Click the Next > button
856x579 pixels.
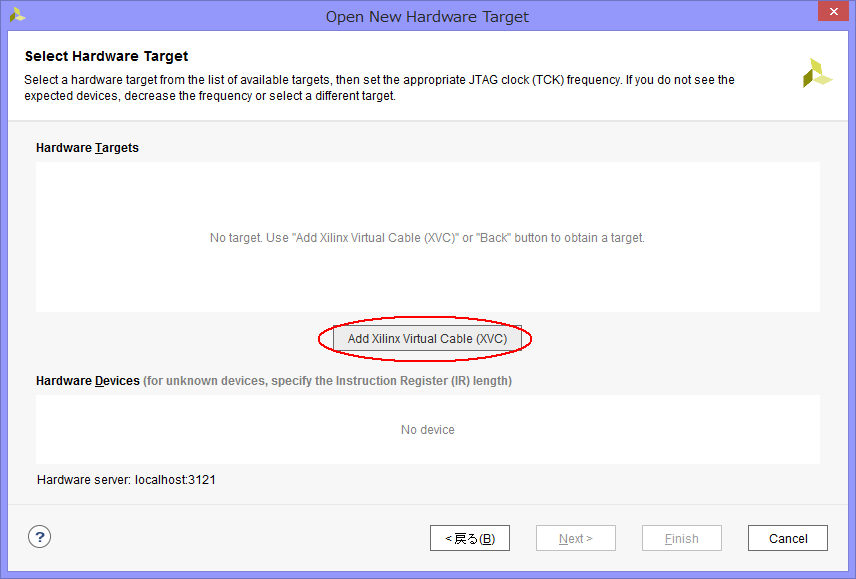[x=575, y=538]
